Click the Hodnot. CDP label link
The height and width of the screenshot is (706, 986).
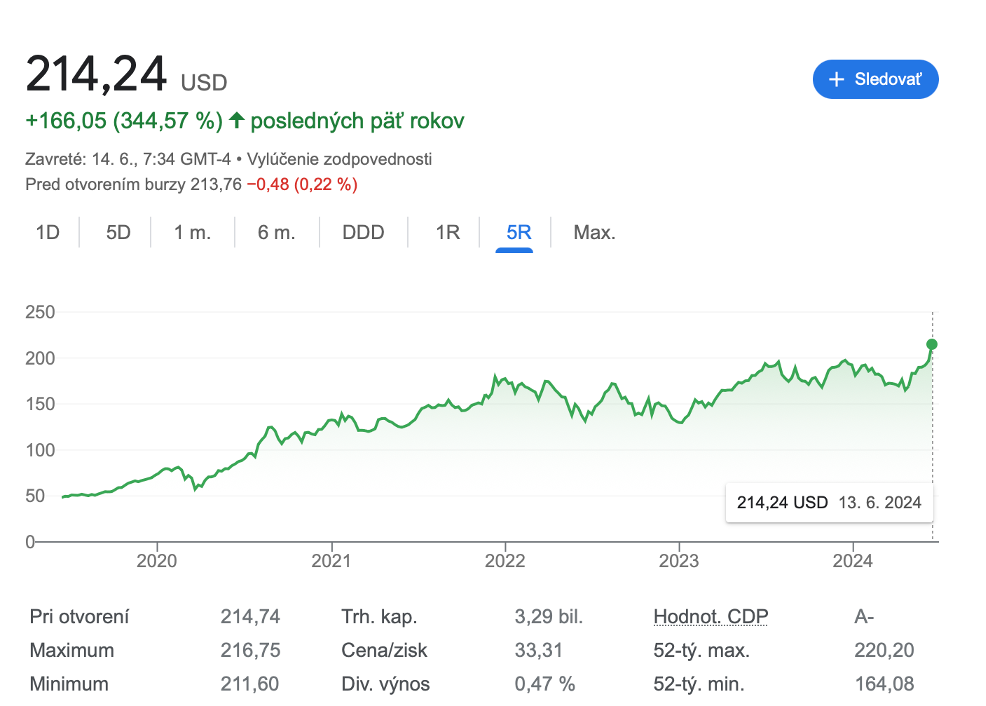710,617
